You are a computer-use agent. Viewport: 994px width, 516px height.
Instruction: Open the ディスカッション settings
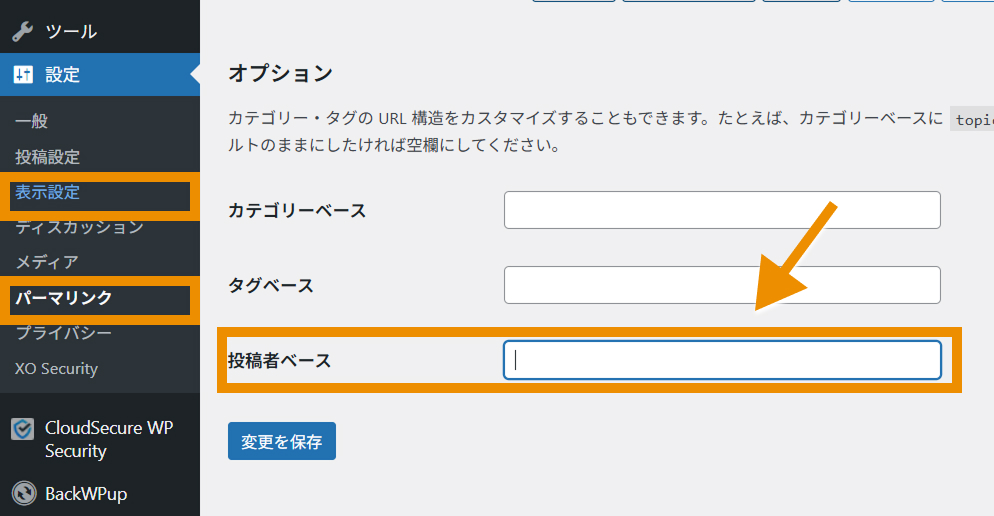coord(80,227)
